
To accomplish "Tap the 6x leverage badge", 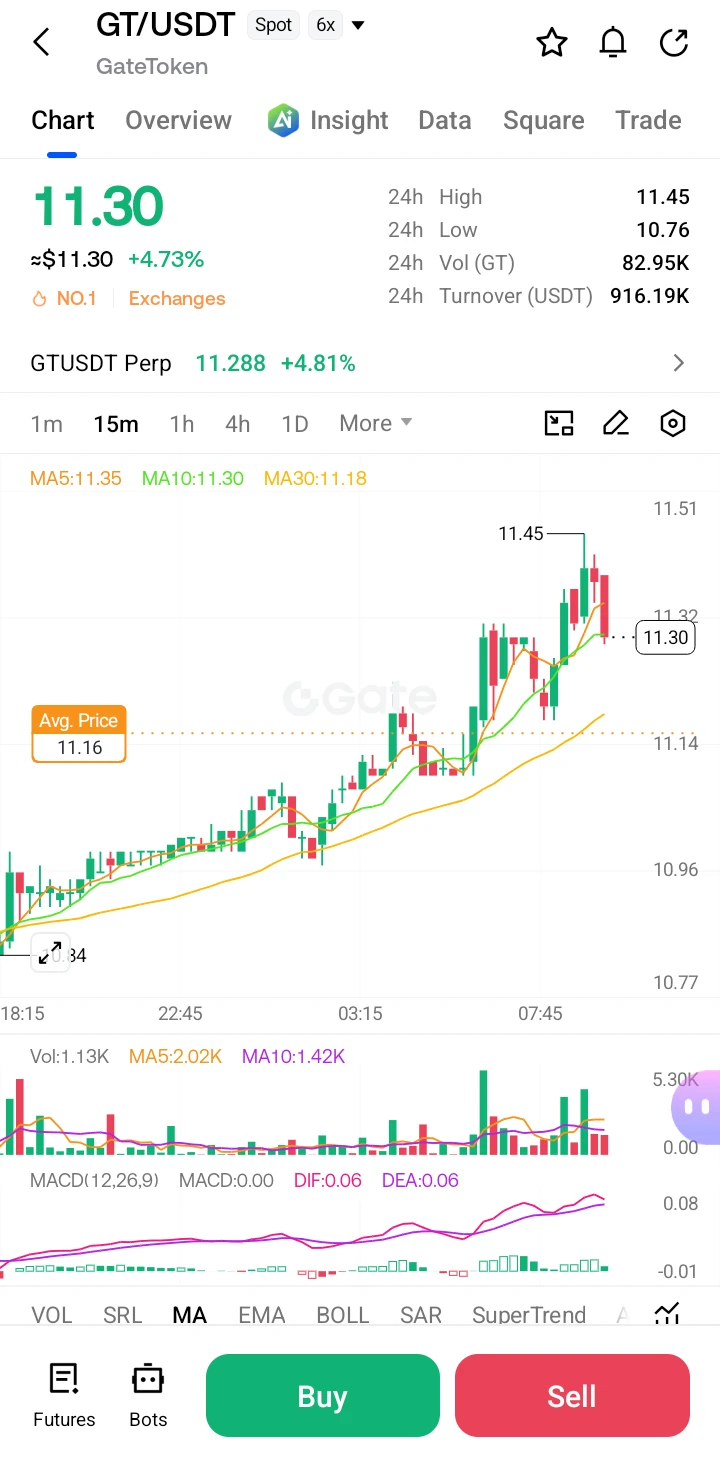I will (x=325, y=25).
